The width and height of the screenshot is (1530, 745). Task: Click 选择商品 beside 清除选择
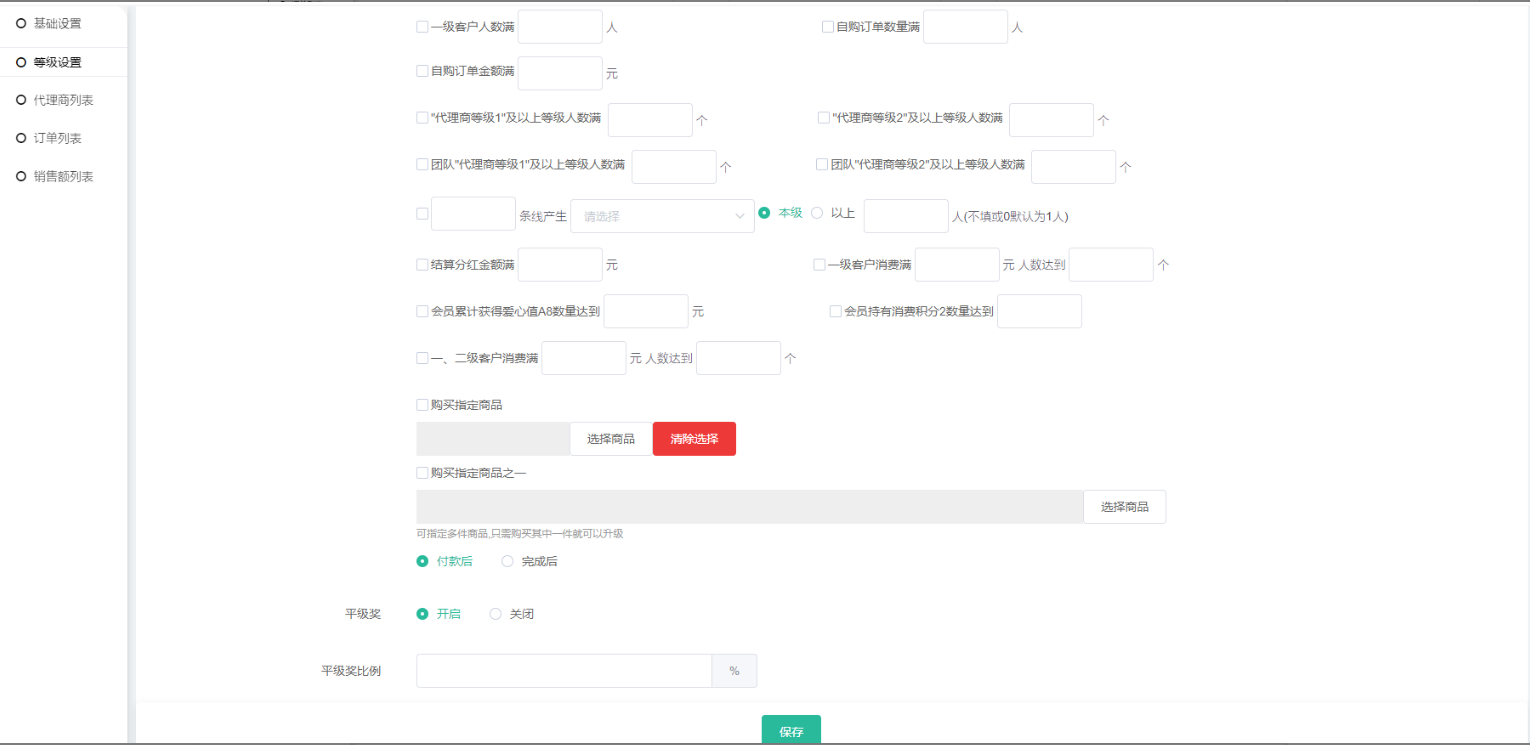tap(611, 439)
